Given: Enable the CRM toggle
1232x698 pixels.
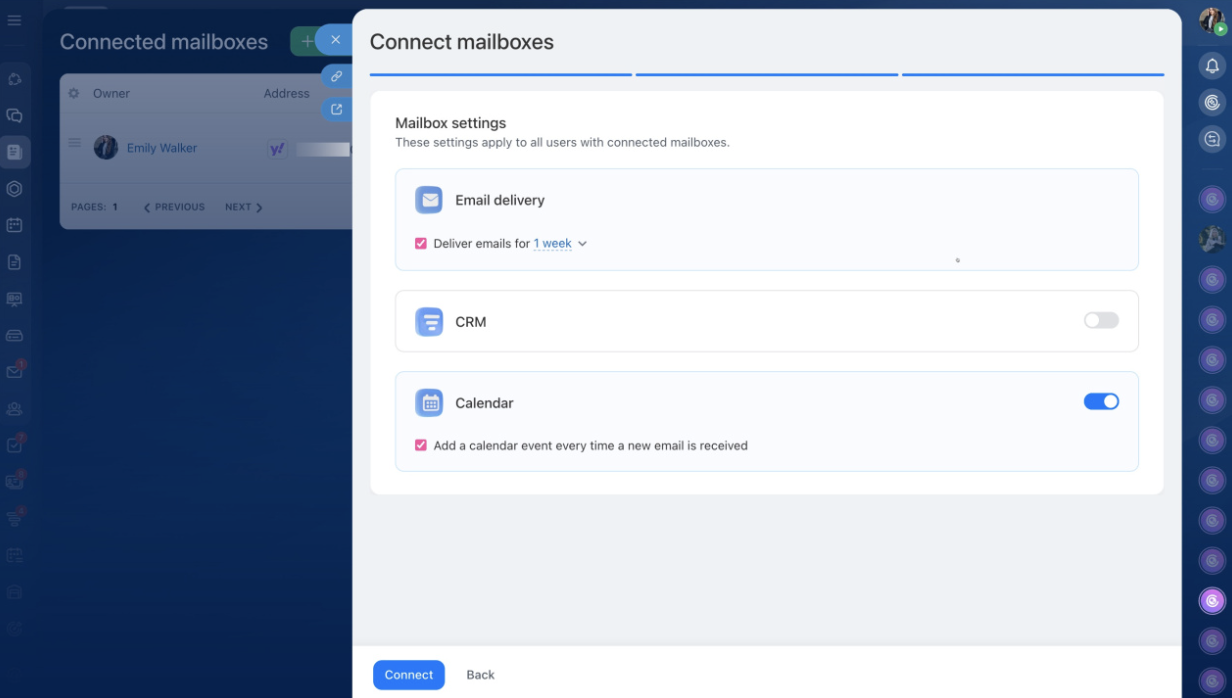Looking at the screenshot, I should pos(1100,320).
